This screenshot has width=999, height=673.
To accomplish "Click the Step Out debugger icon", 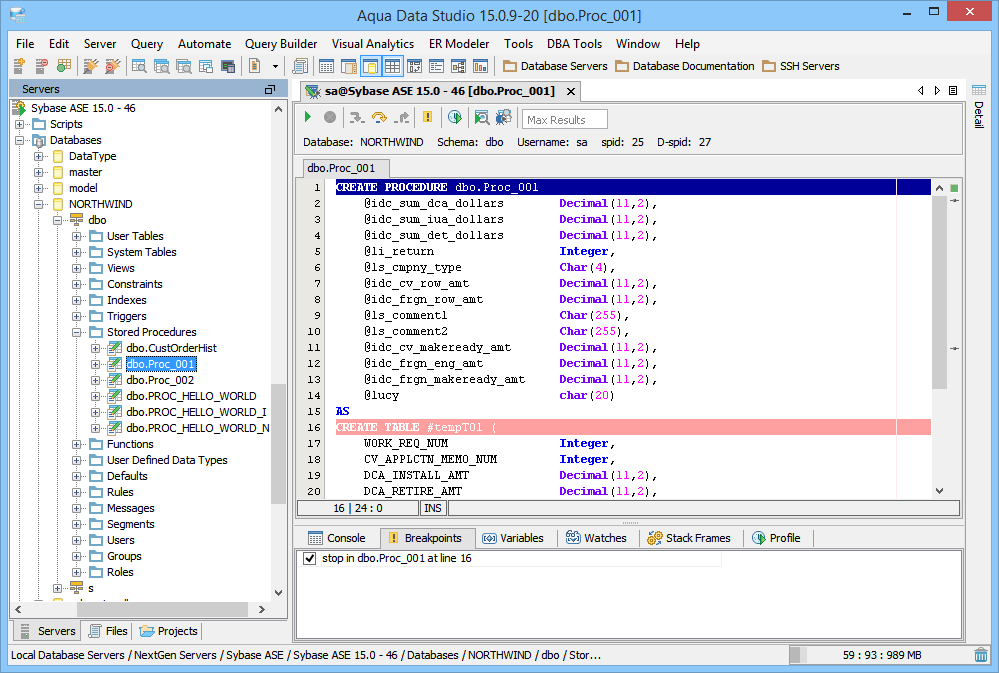I will coord(400,118).
